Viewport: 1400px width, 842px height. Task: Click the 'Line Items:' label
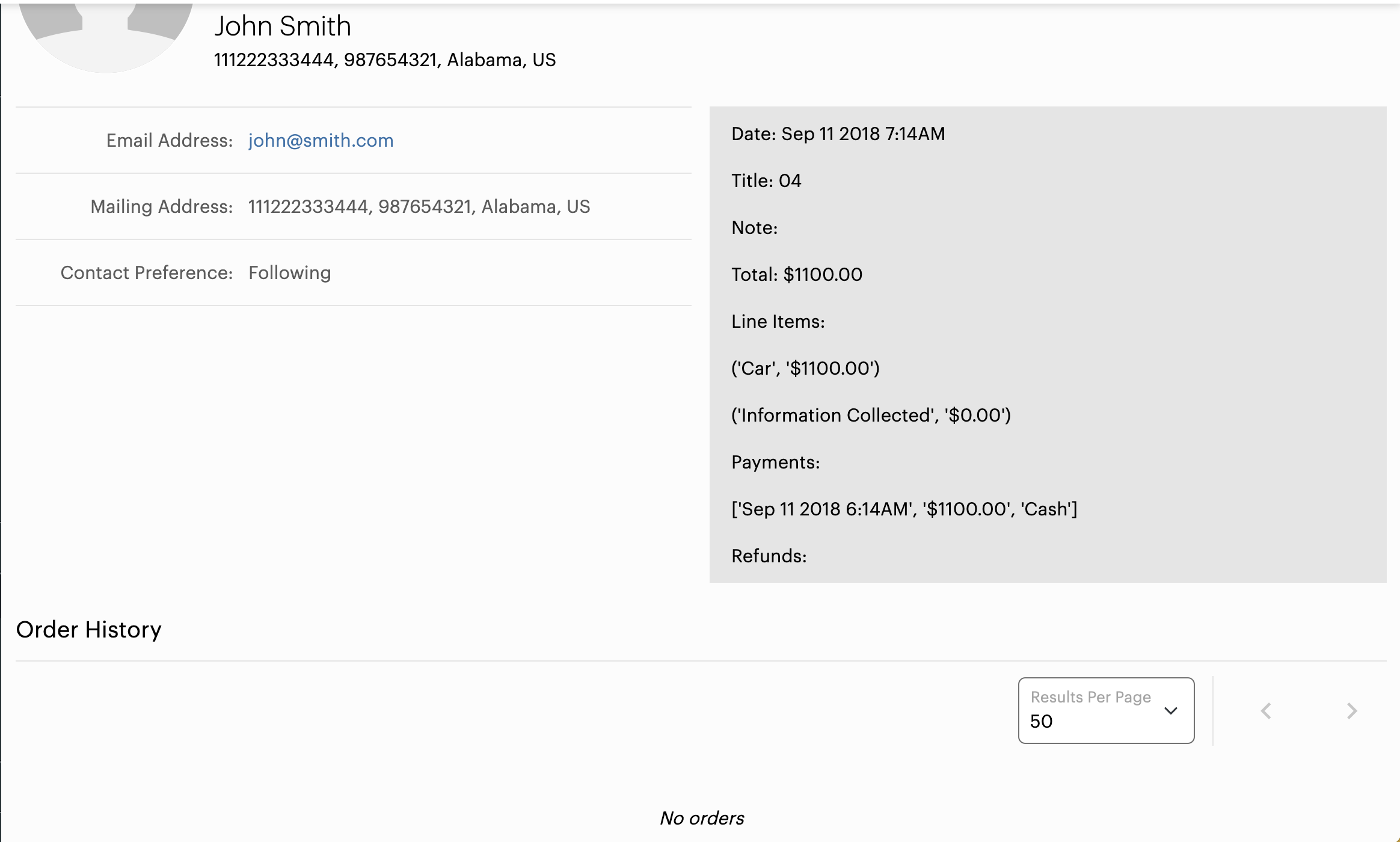(x=778, y=321)
